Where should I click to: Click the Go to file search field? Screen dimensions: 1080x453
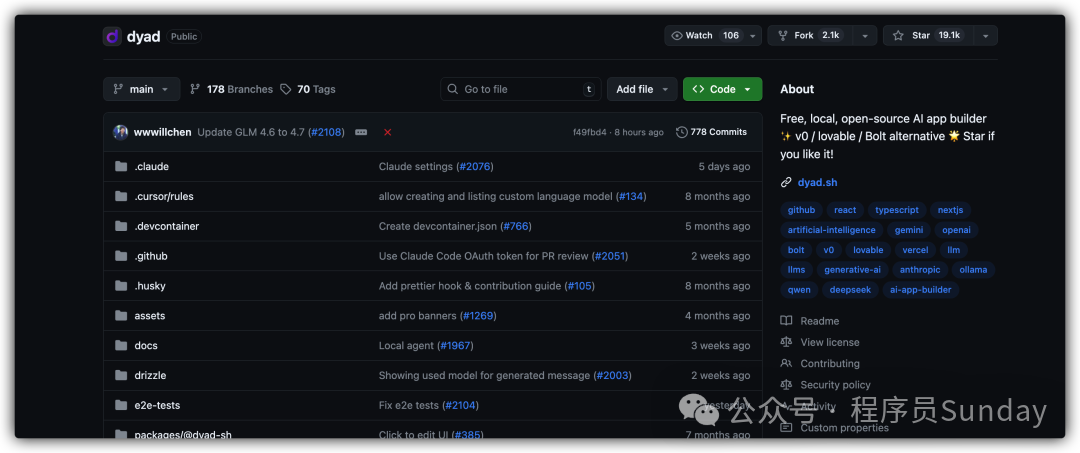(x=520, y=89)
